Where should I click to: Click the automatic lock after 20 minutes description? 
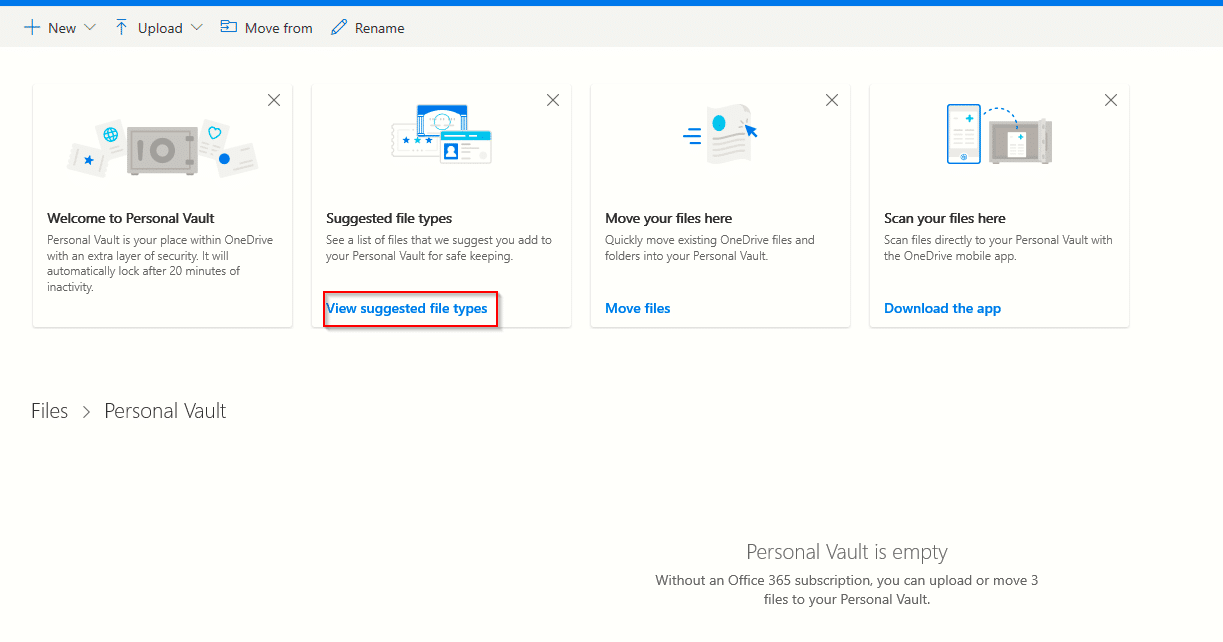(x=160, y=264)
